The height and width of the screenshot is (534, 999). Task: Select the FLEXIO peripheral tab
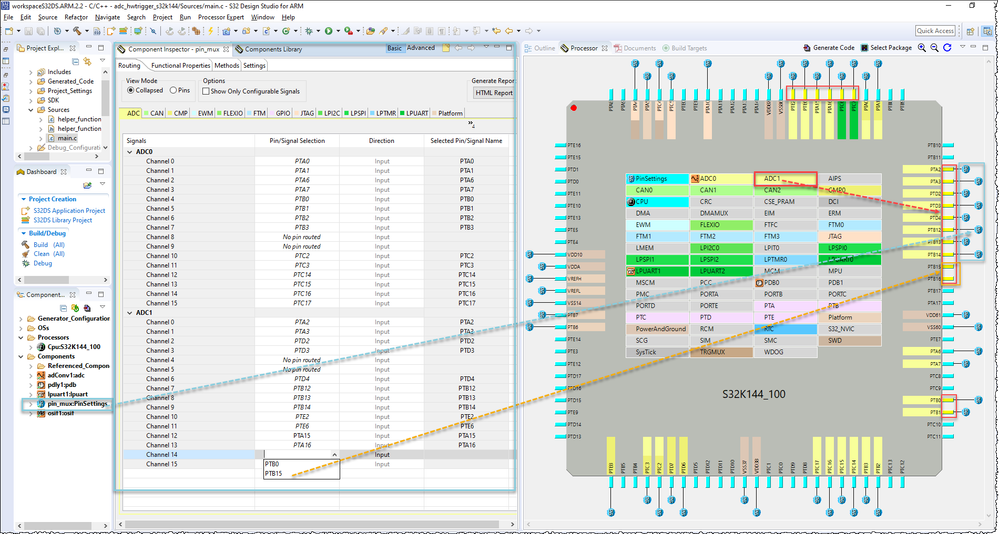coord(227,113)
